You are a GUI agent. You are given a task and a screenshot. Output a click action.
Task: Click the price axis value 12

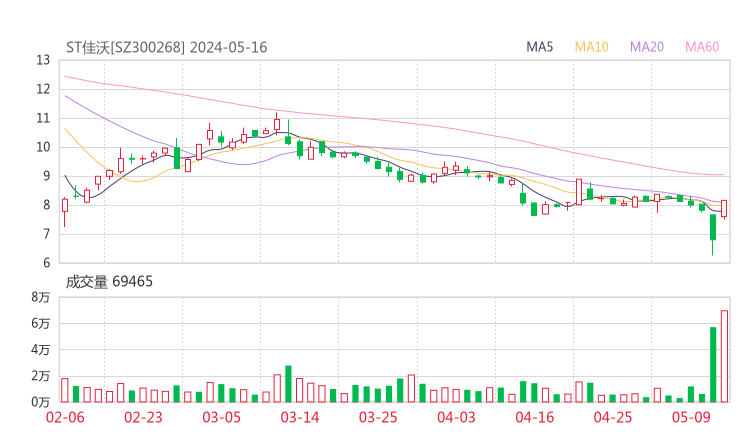[43, 89]
